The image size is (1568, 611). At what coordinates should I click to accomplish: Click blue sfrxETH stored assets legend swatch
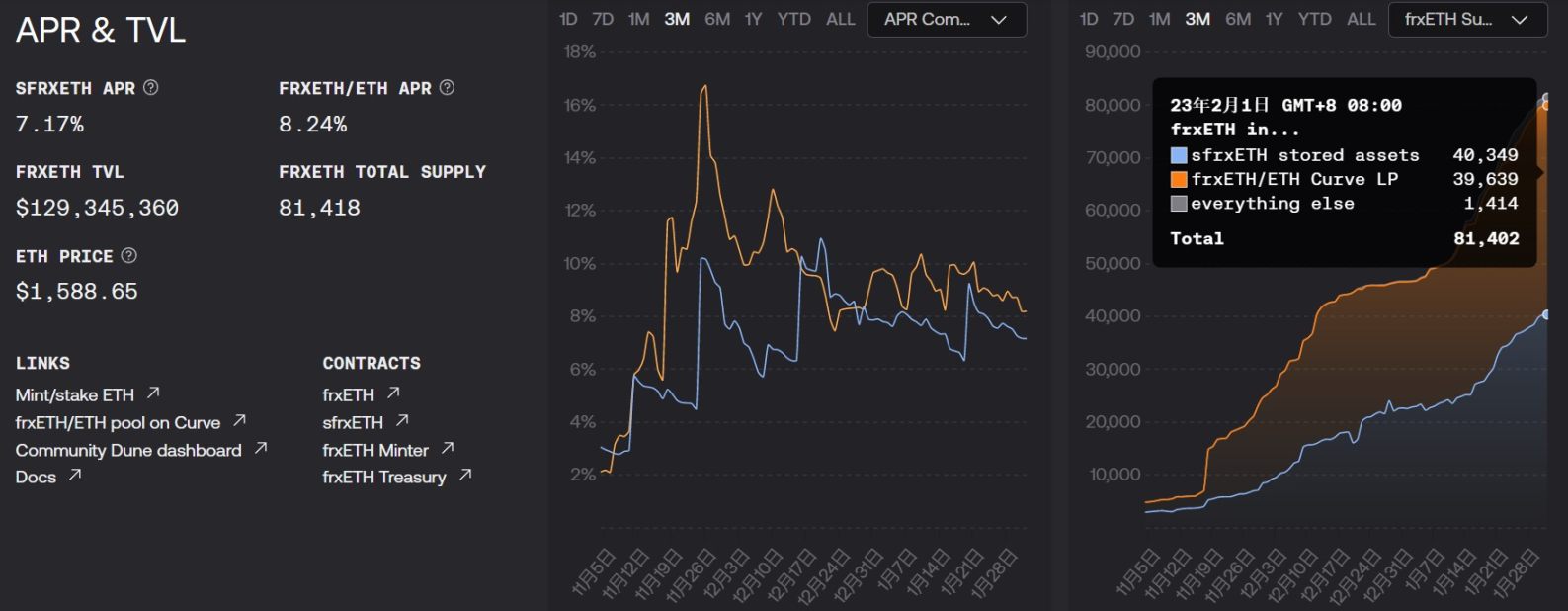[1179, 155]
